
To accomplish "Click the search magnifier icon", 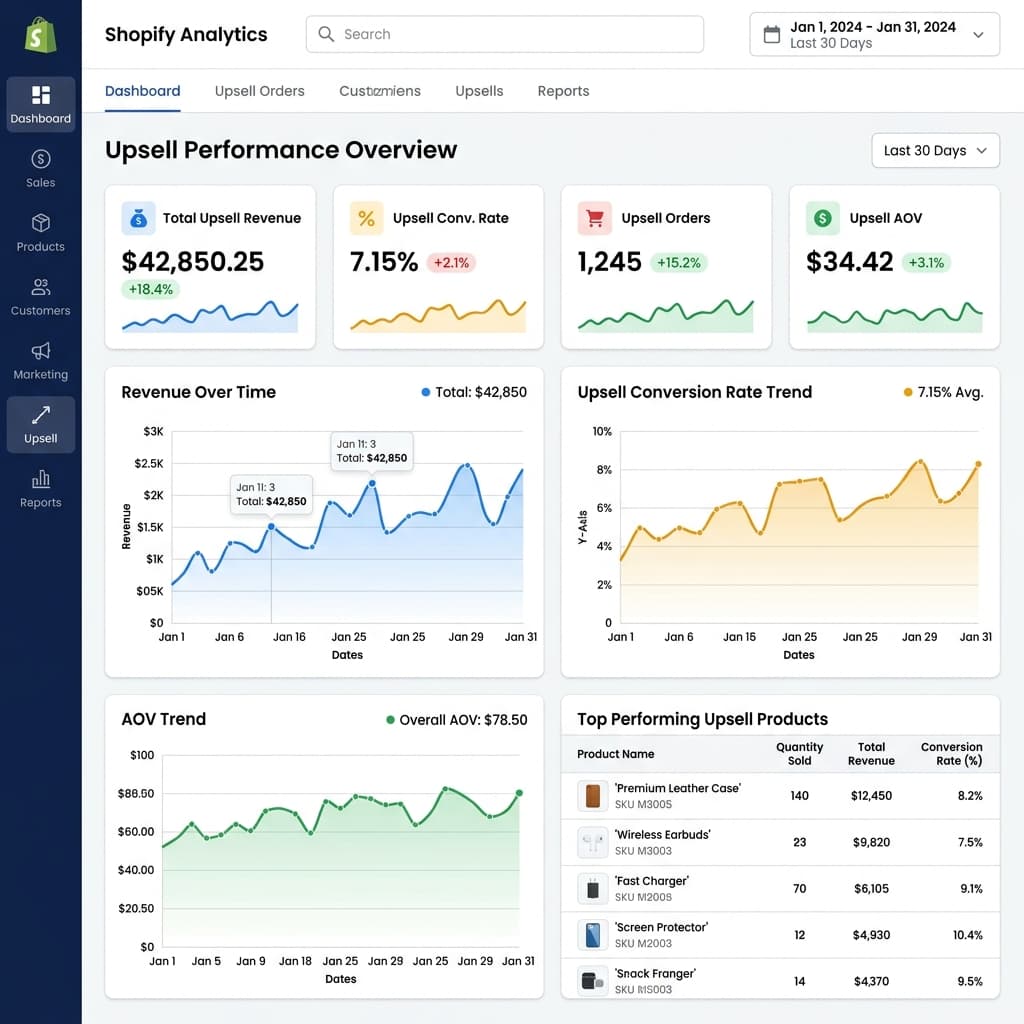I will [326, 34].
